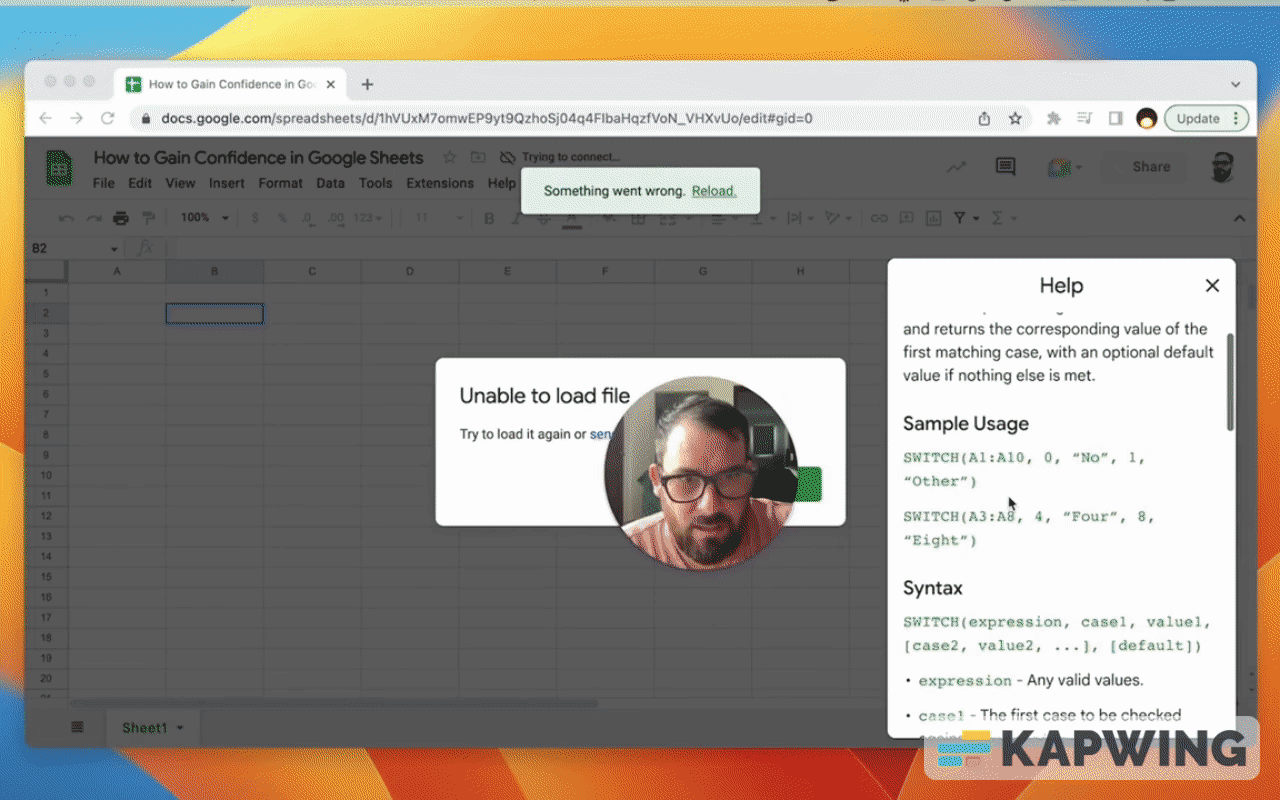Open Chrome extensions puzzle icon
The height and width of the screenshot is (800, 1280).
1053,118
